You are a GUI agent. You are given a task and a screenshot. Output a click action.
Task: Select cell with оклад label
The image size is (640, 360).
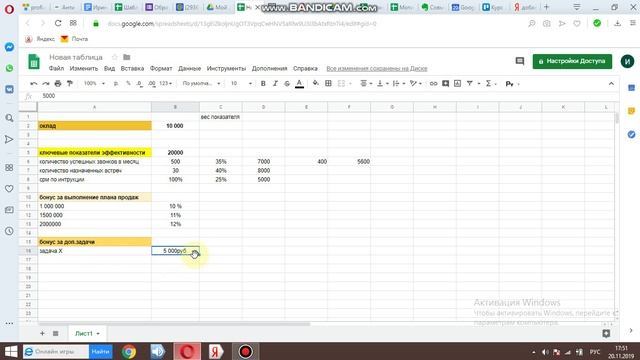point(95,126)
